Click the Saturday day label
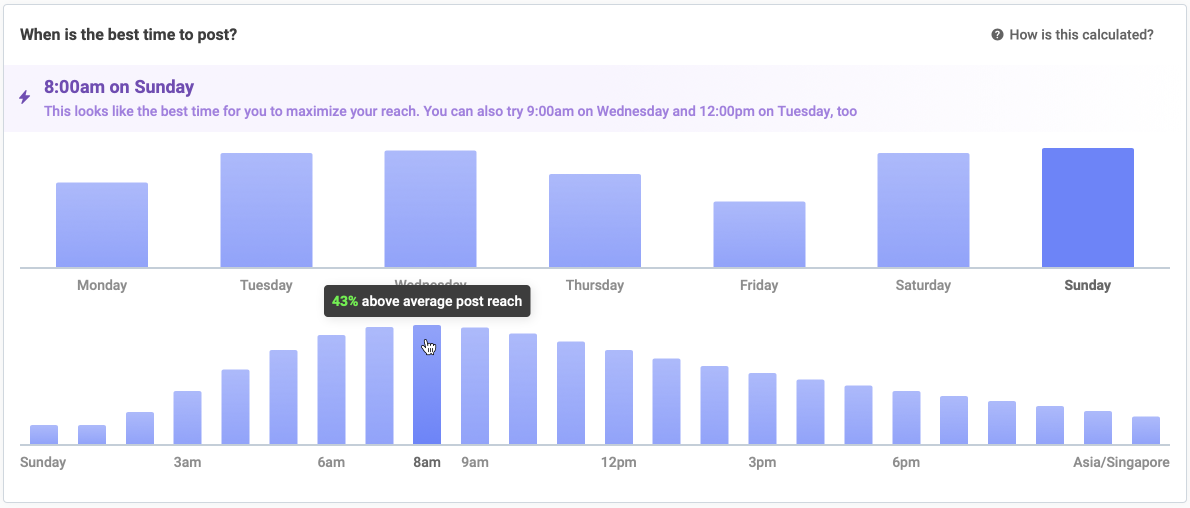Image resolution: width=1190 pixels, height=508 pixels. tap(923, 286)
